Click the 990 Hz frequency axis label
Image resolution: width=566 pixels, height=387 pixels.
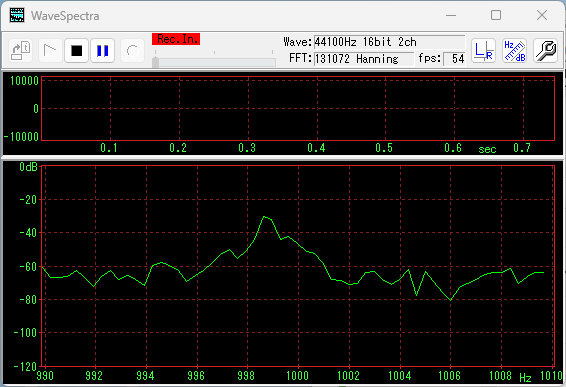point(45,376)
